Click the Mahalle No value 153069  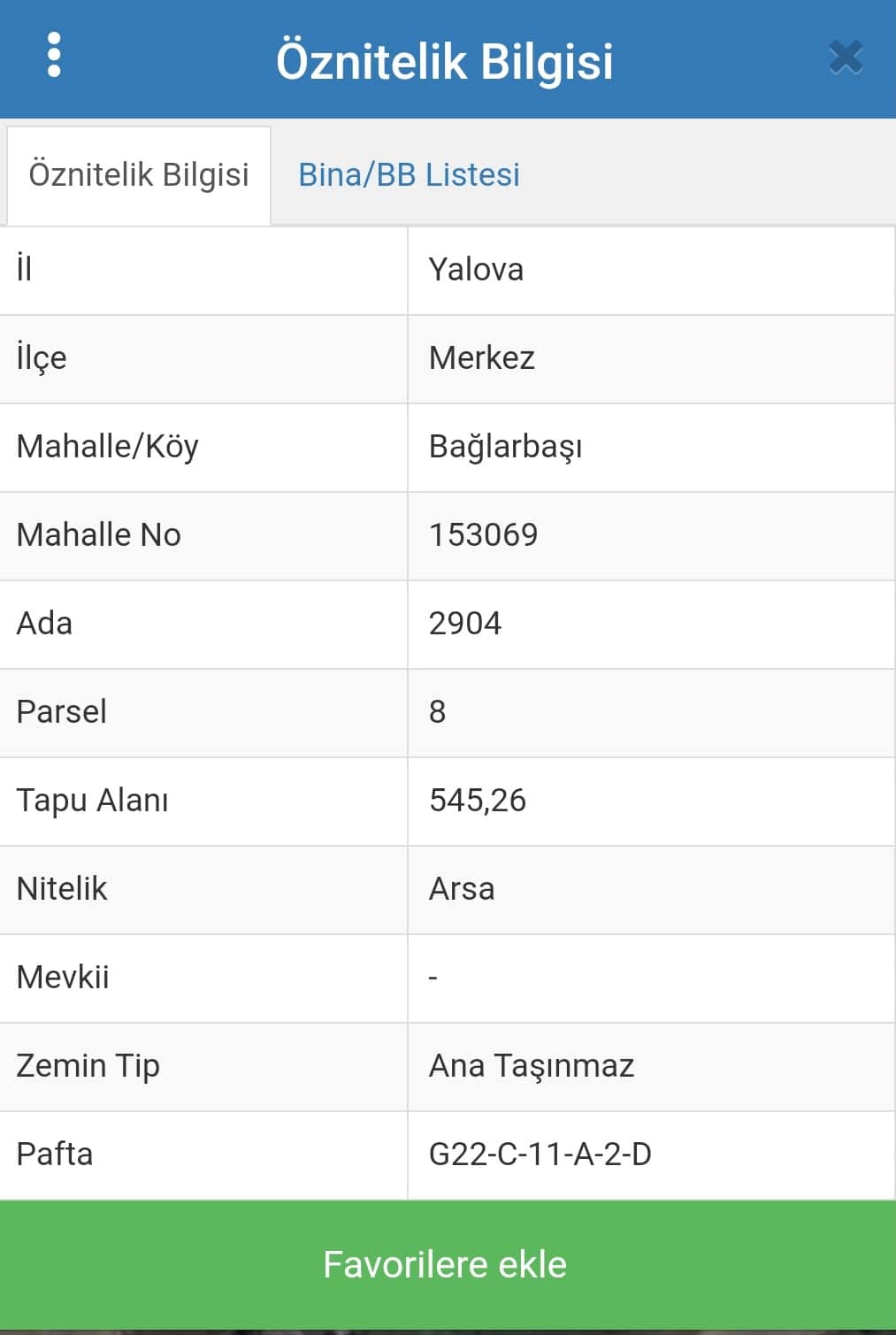483,535
